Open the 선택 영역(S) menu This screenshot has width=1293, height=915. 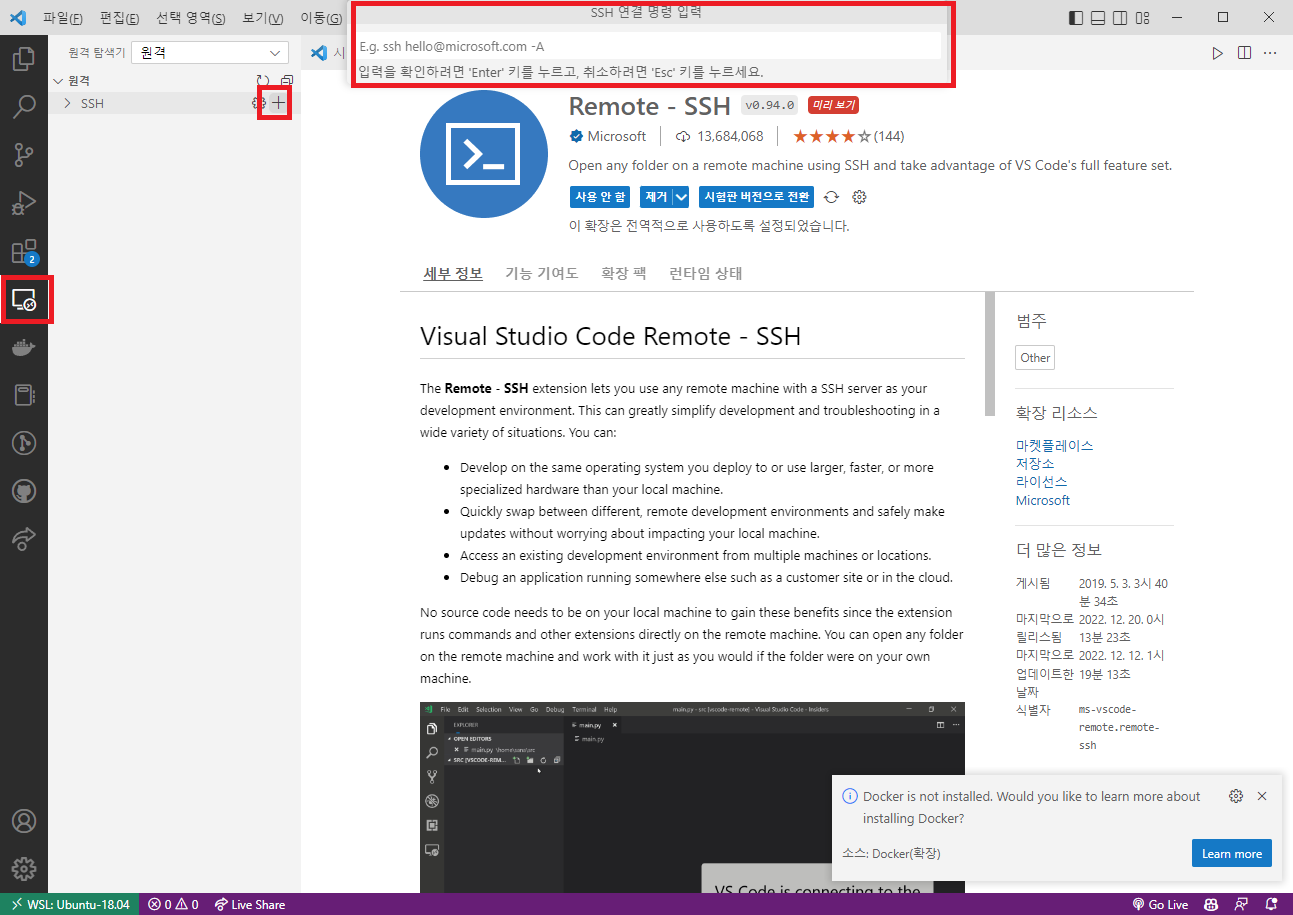191,18
